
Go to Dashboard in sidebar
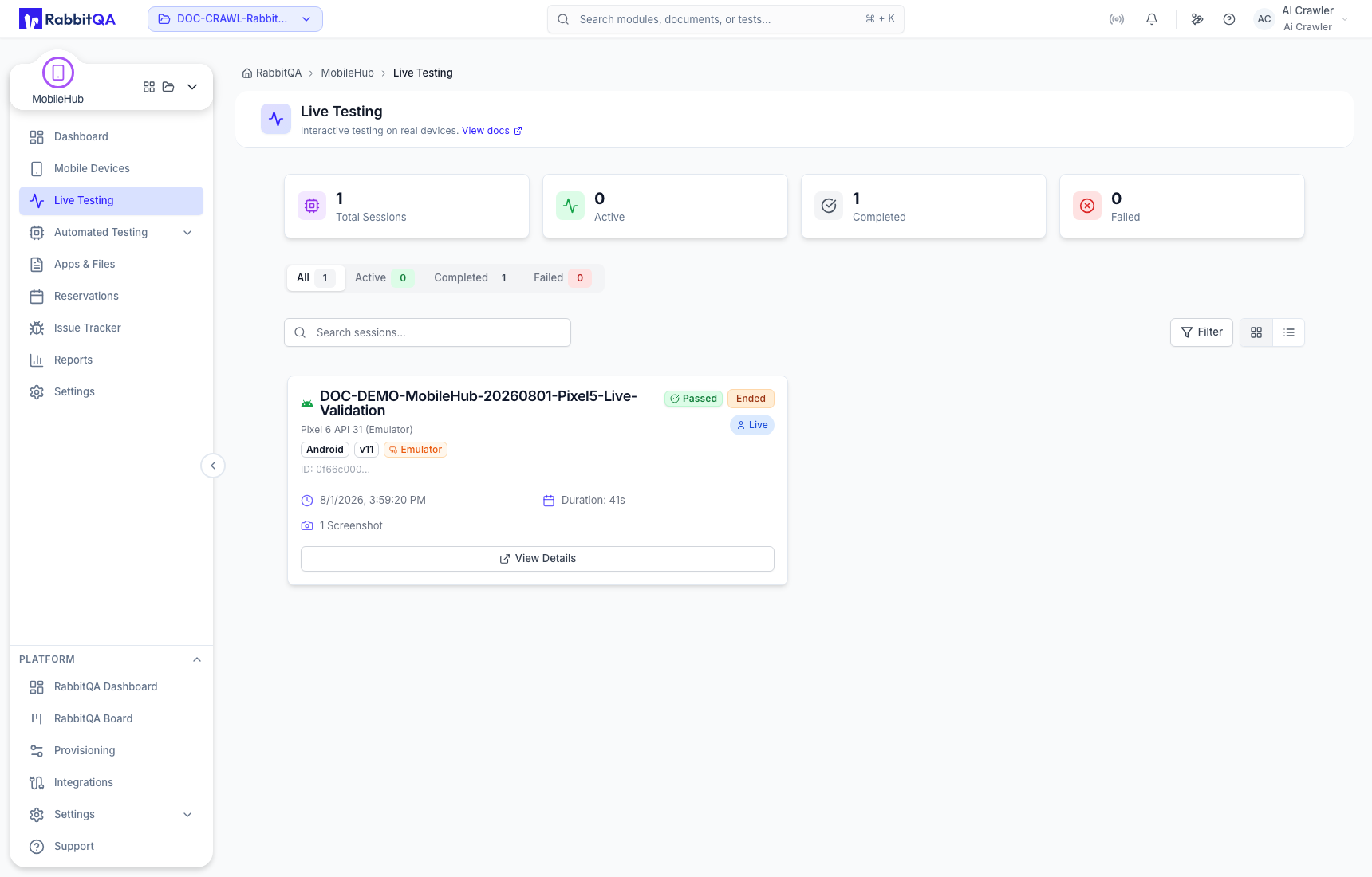pyautogui.click(x=111, y=137)
